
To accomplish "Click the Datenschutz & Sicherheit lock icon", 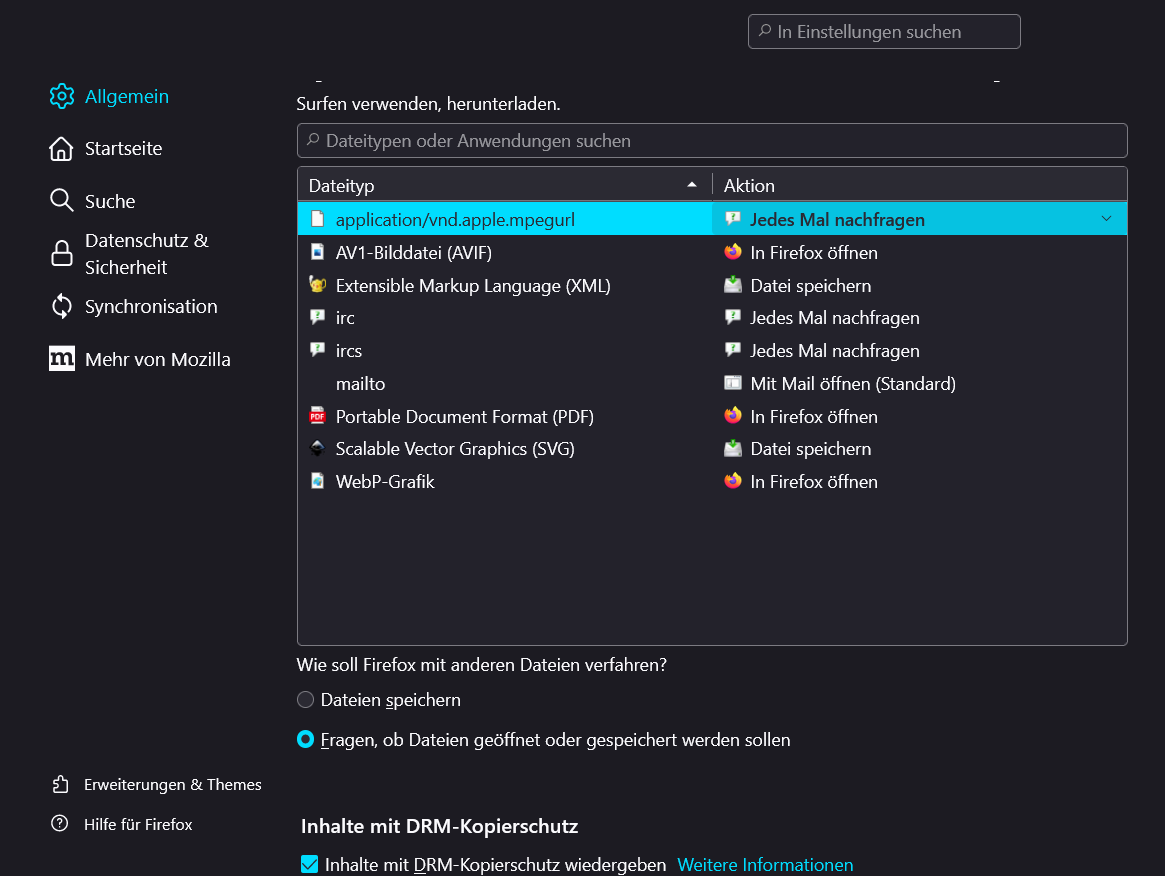I will tap(62, 253).
